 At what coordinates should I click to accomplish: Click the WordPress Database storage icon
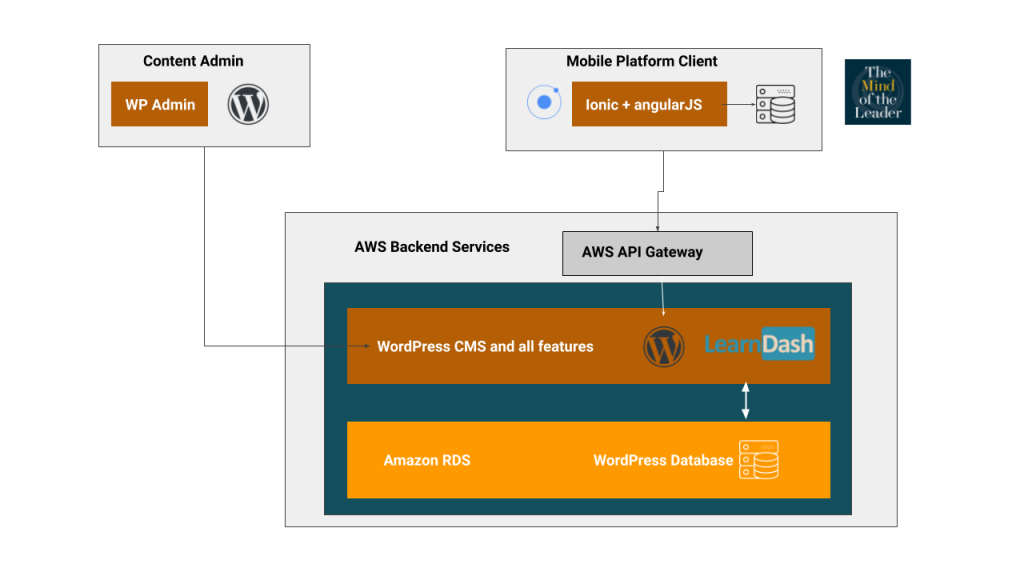coord(759,460)
